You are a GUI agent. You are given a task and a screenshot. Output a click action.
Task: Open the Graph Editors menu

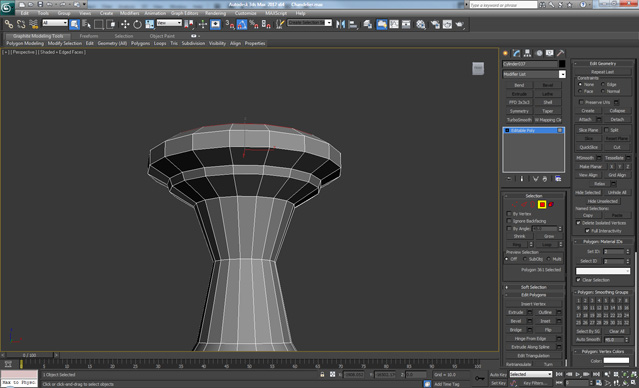pyautogui.click(x=184, y=13)
